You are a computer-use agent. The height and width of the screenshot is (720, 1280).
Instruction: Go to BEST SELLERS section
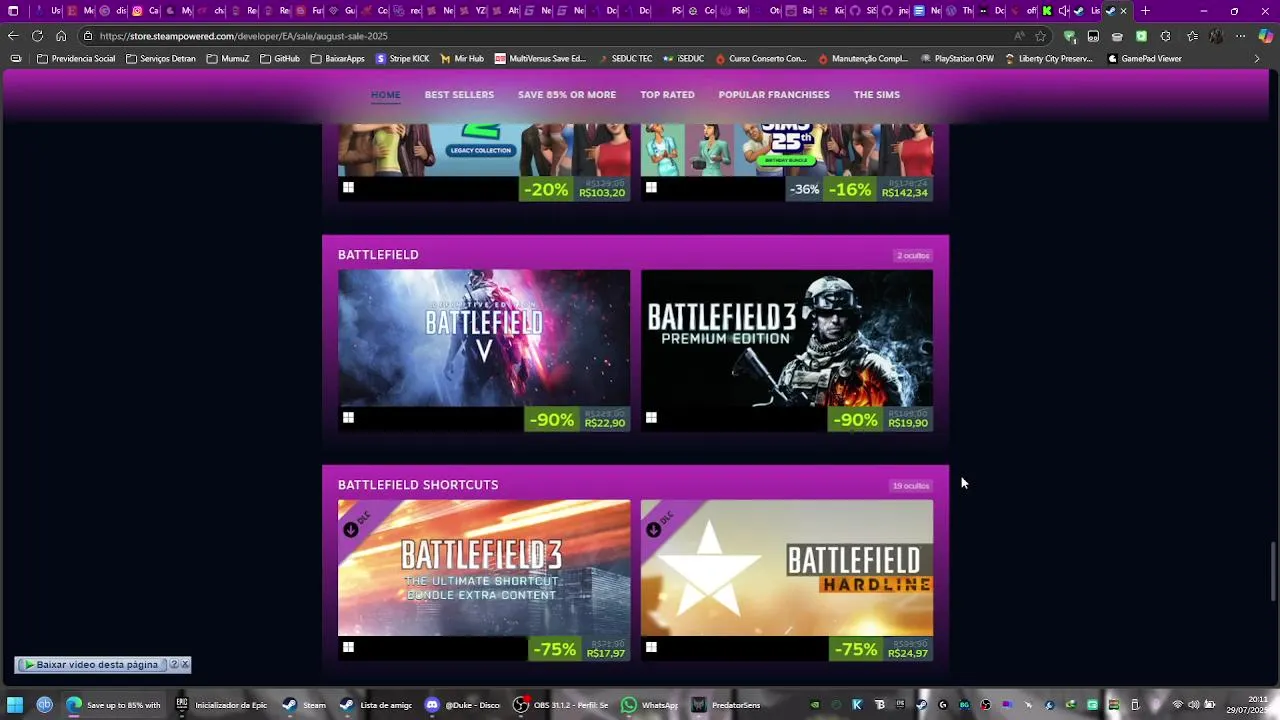click(459, 95)
